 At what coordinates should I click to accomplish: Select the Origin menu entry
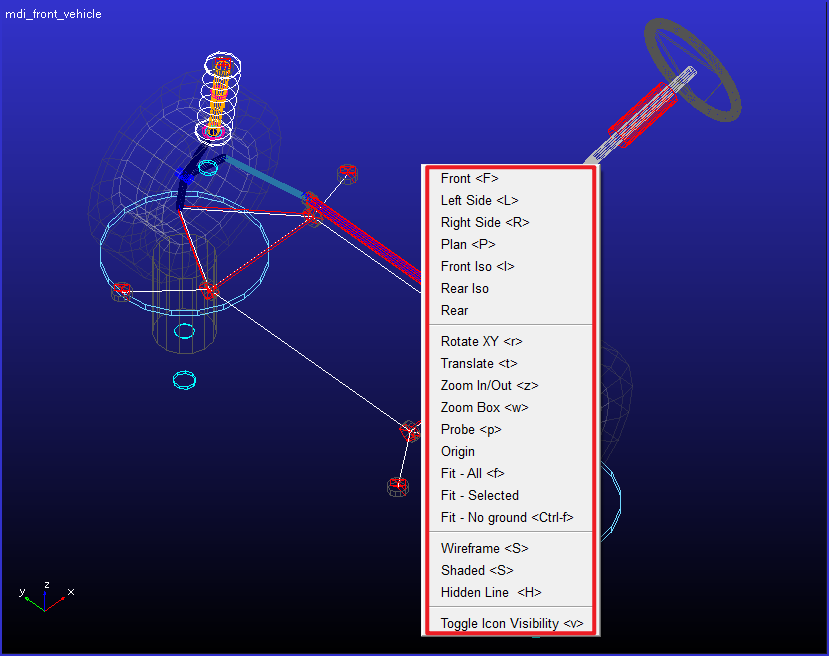[511, 452]
